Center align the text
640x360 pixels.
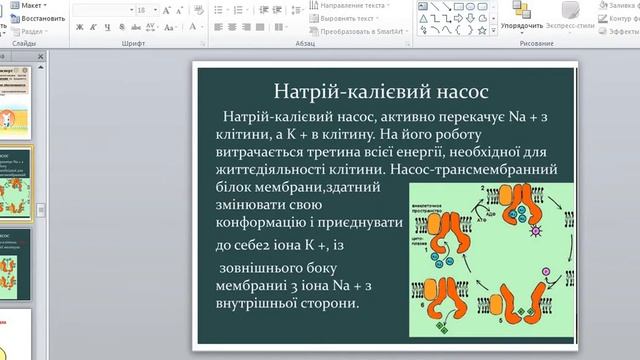click(232, 27)
